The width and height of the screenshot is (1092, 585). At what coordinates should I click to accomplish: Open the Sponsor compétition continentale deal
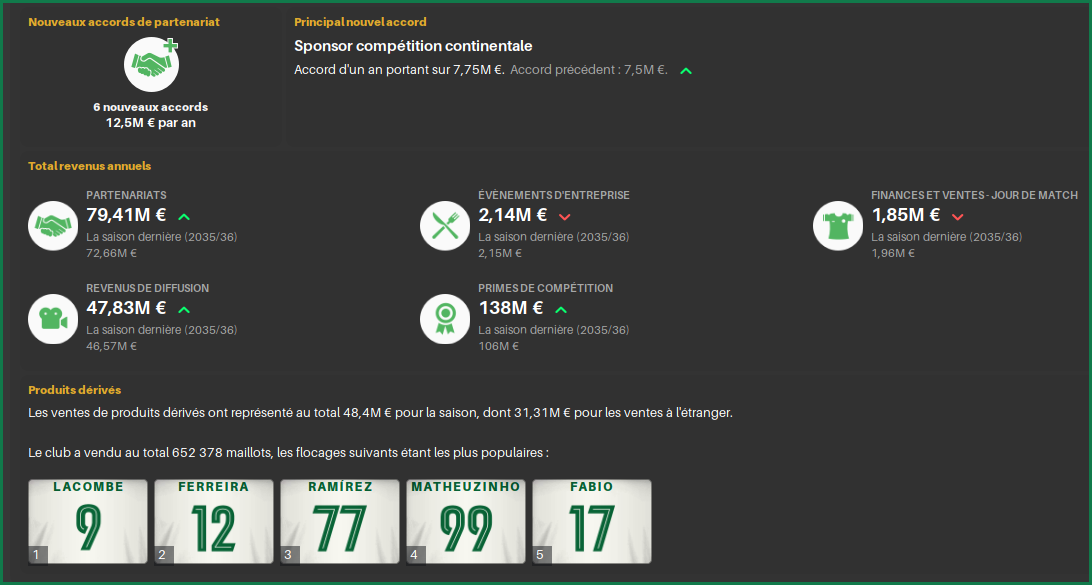click(x=413, y=46)
